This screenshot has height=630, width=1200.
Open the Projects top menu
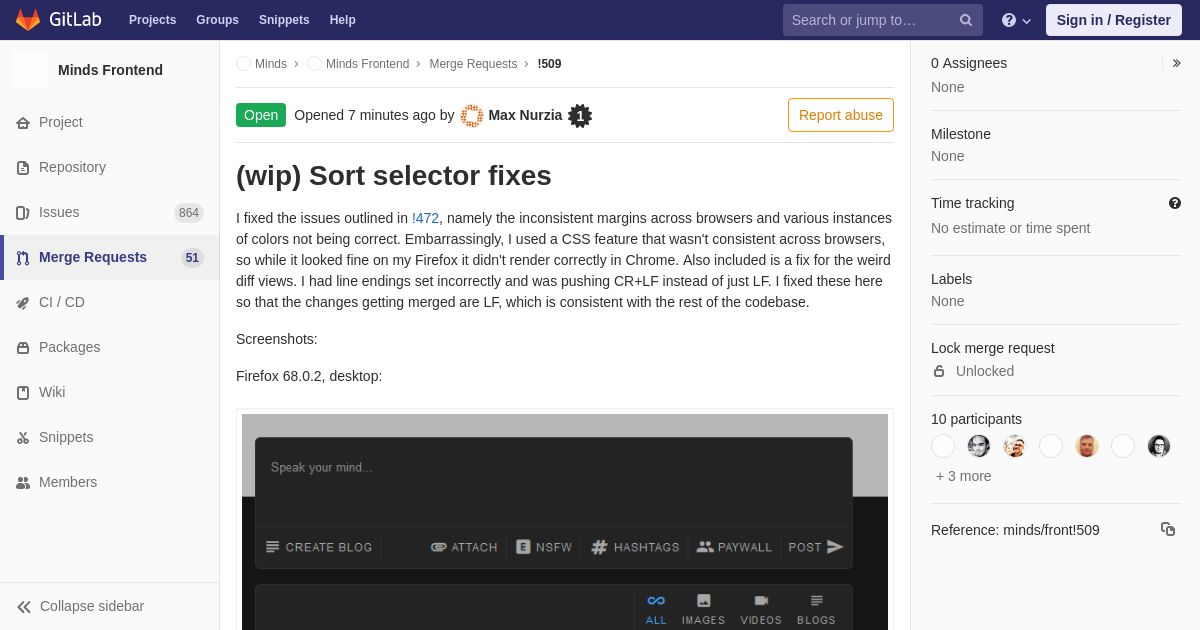click(152, 20)
